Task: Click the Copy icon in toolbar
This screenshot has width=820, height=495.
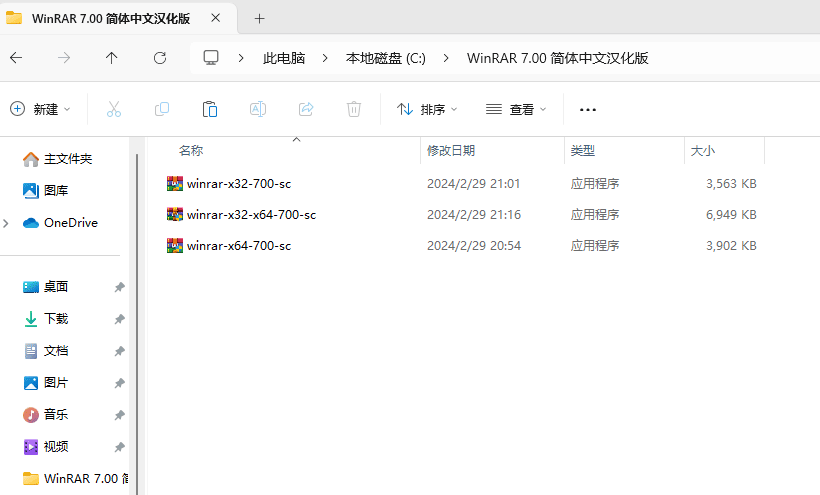Action: (162, 109)
